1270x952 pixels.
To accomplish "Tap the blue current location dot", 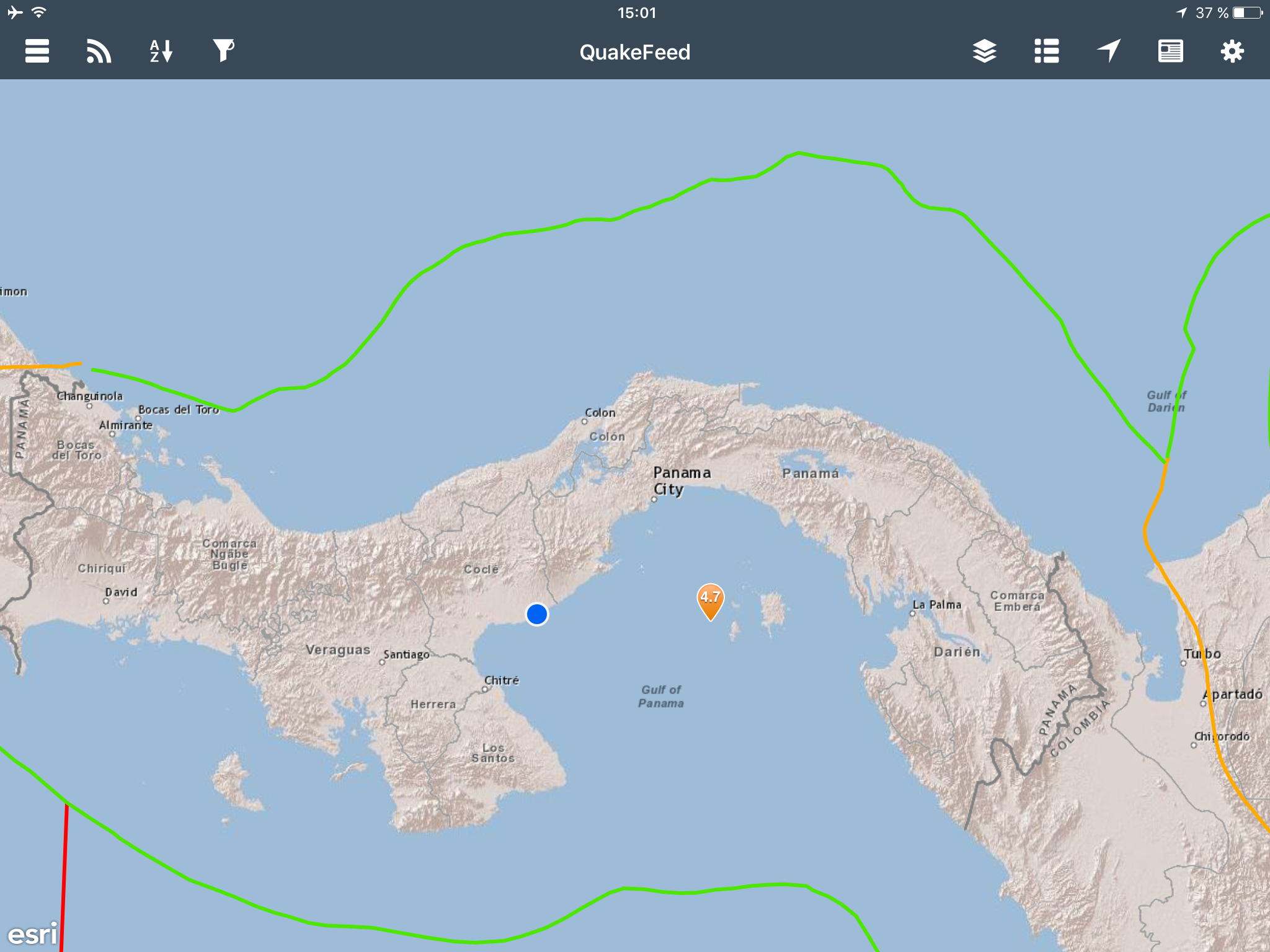I will [537, 614].
